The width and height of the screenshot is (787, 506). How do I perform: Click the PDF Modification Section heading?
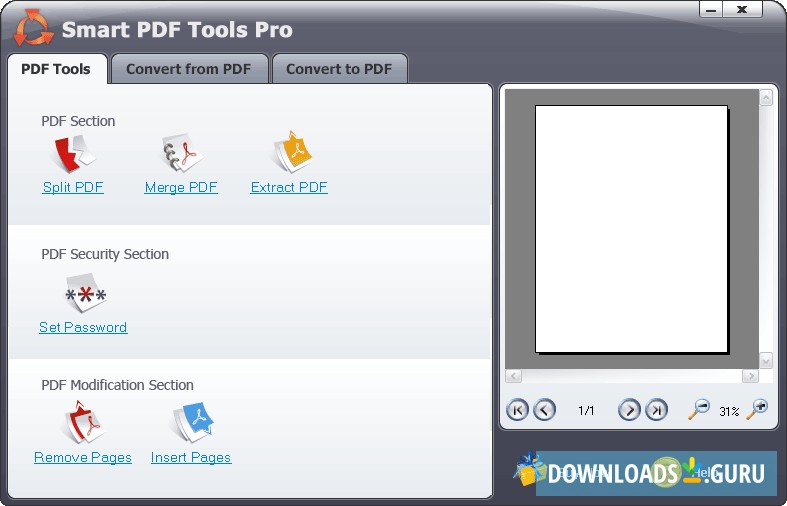(117, 385)
